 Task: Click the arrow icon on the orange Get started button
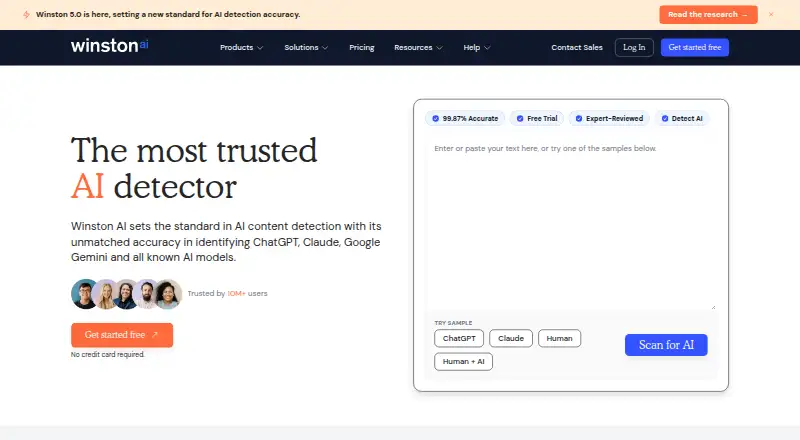point(155,335)
